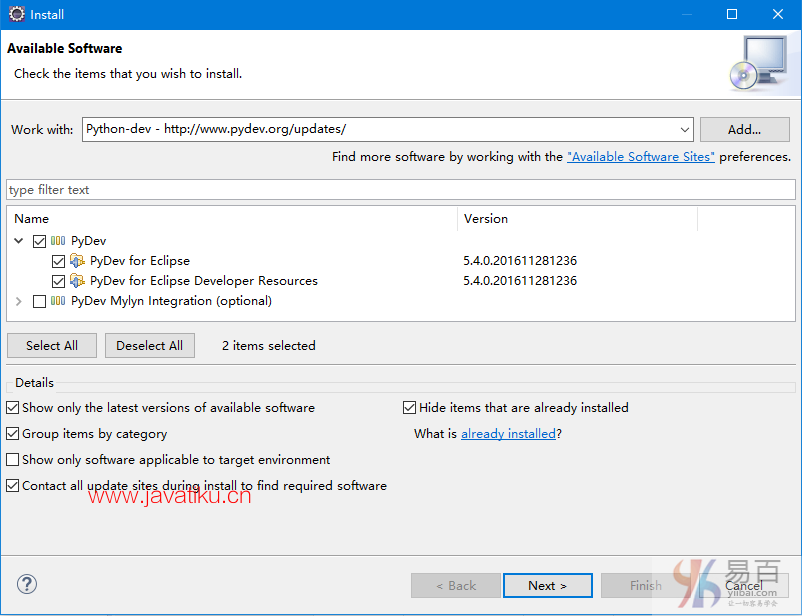Collapse the PyDev tree category

19,240
